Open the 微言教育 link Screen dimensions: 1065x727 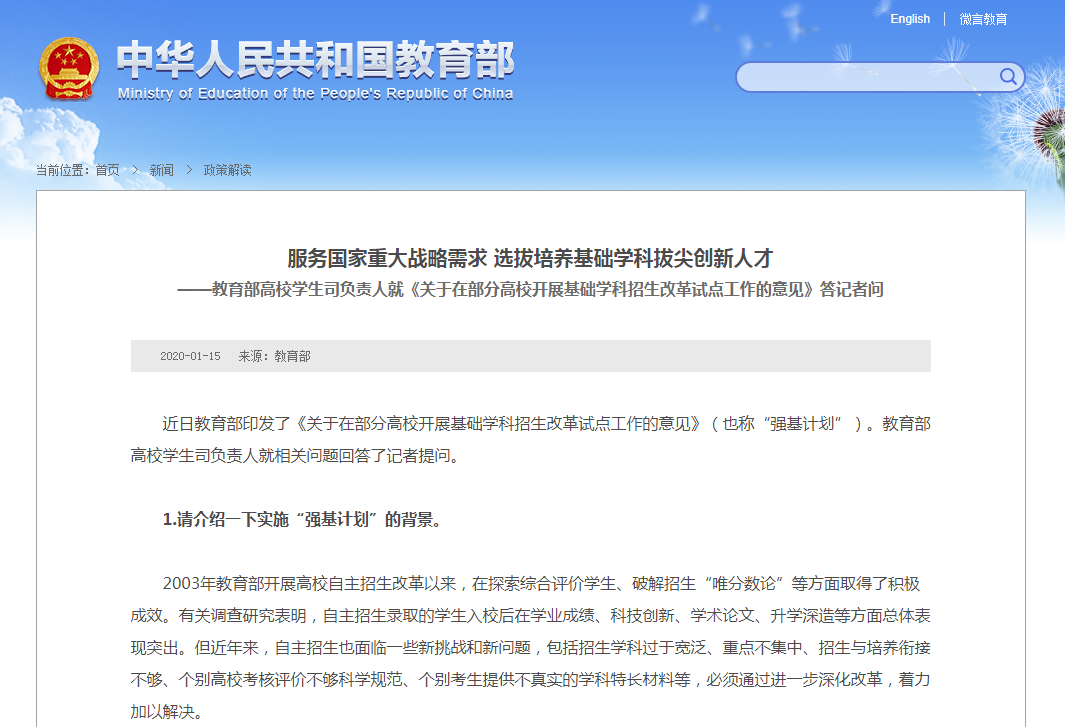pos(983,19)
